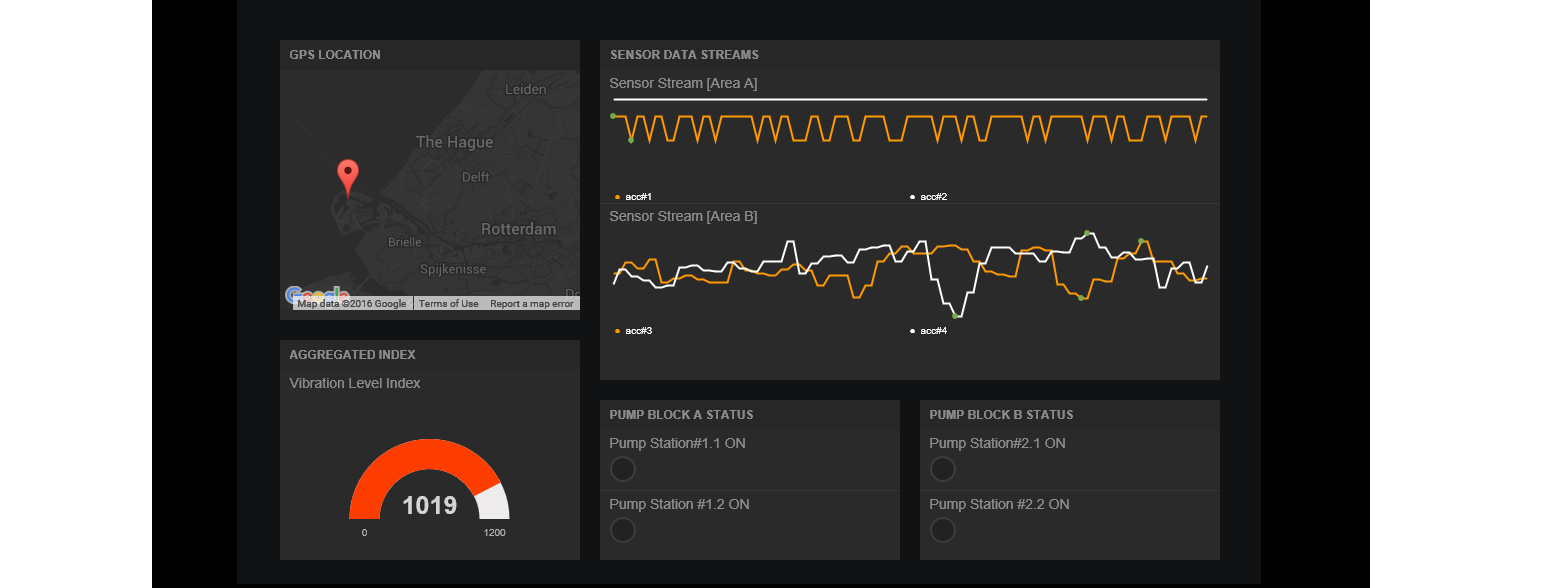1544x588 pixels.
Task: Click the PUMP BLOCK A STATUS title
Action: (681, 415)
